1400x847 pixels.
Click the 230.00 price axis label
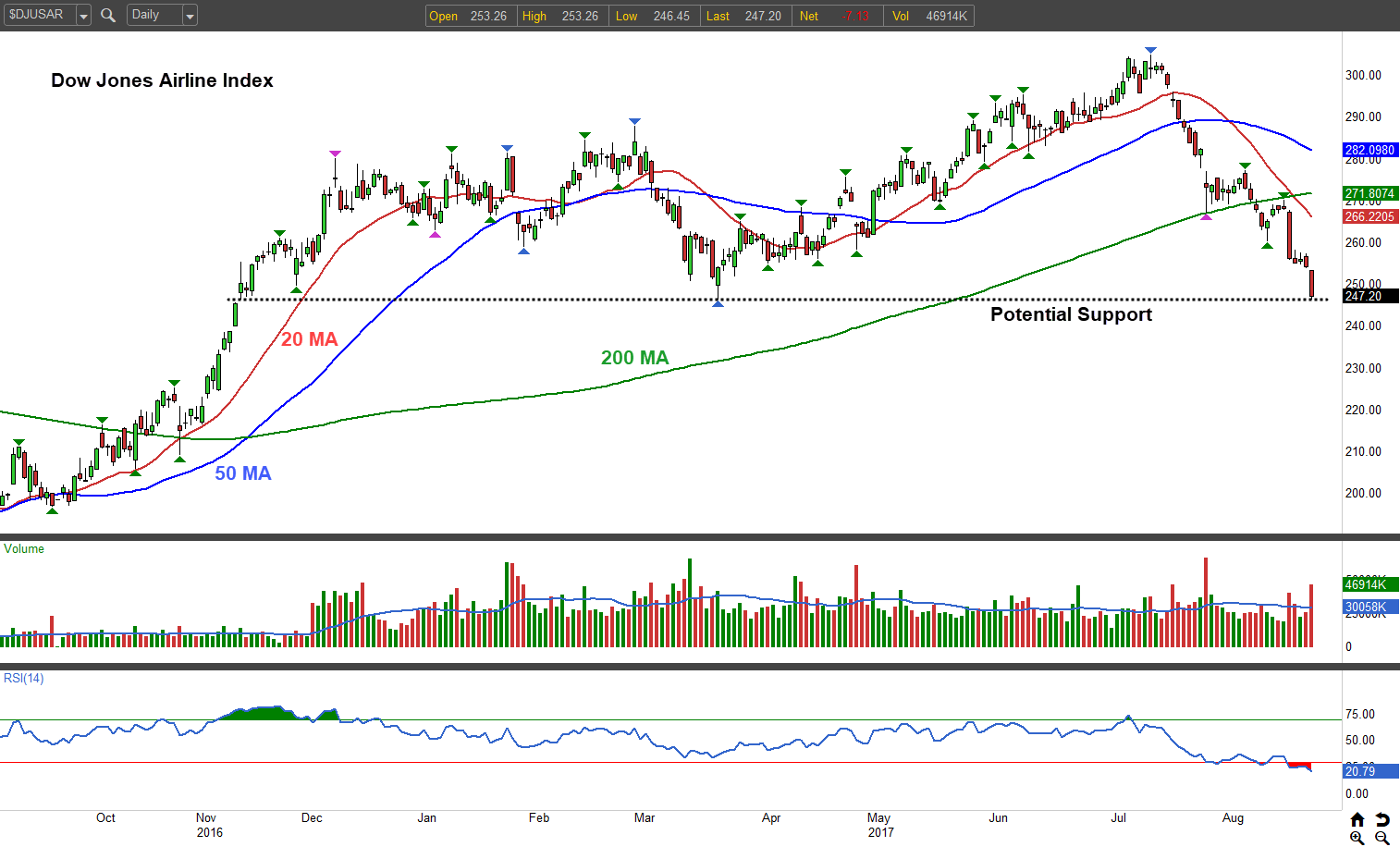click(x=1363, y=368)
